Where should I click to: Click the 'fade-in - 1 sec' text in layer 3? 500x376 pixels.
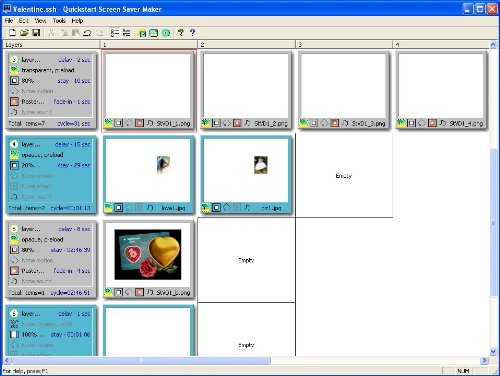72,101
